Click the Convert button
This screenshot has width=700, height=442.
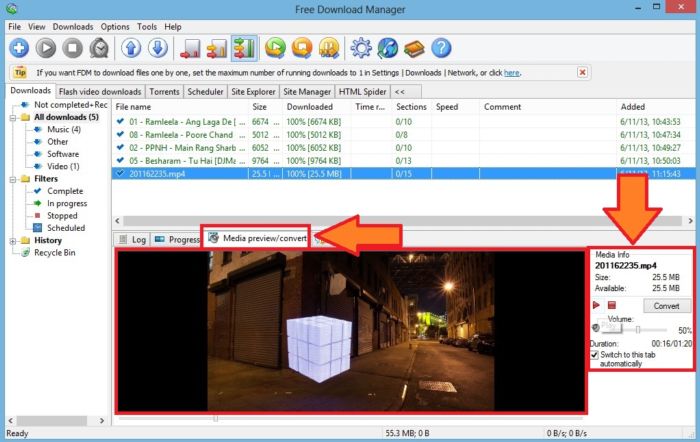(667, 306)
